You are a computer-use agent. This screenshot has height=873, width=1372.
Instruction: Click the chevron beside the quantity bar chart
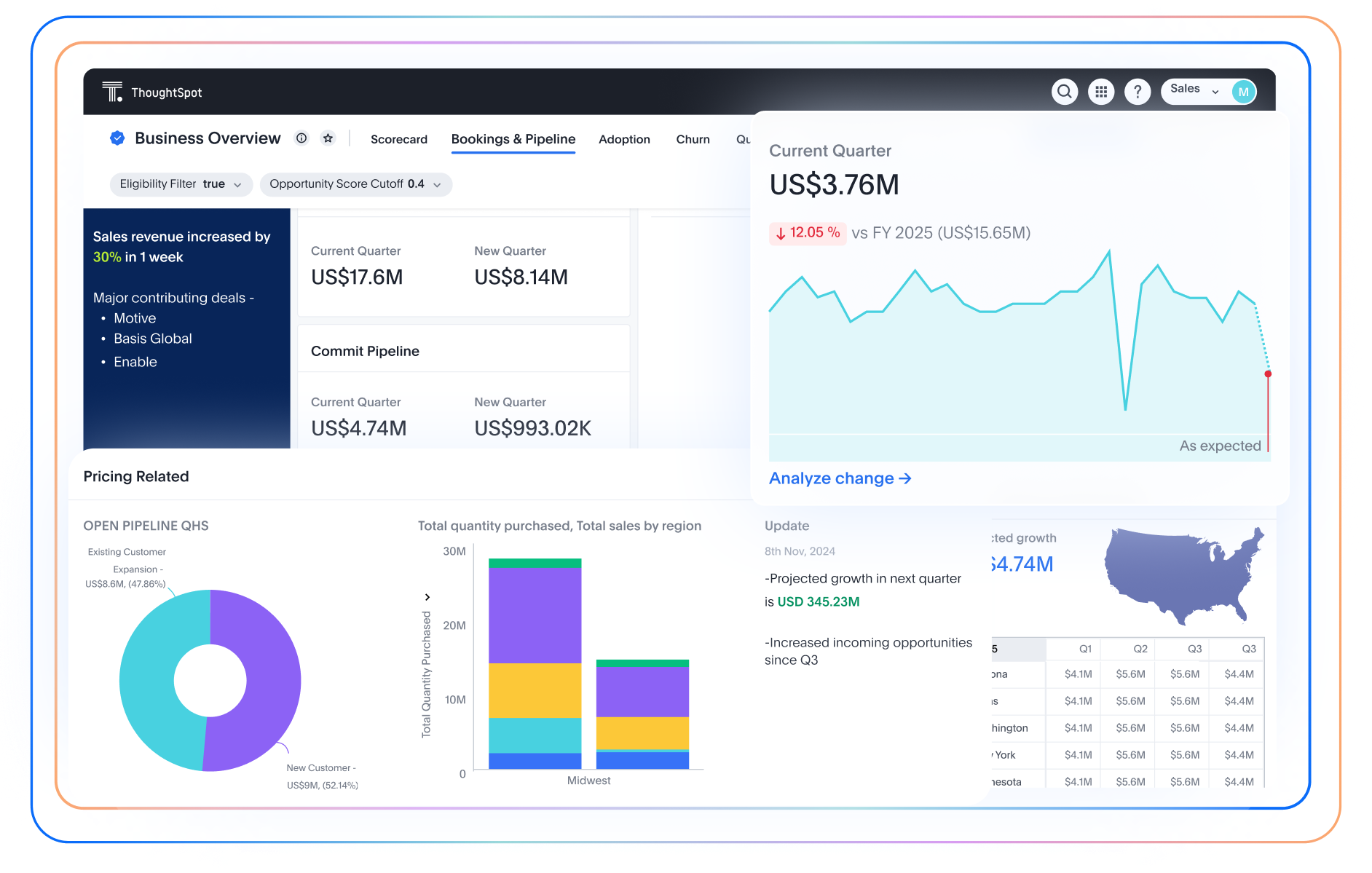(x=427, y=597)
